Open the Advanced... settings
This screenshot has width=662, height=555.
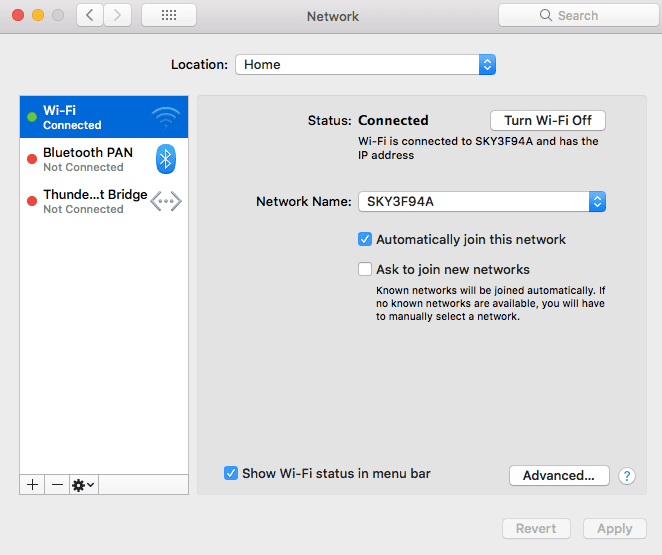pos(559,476)
